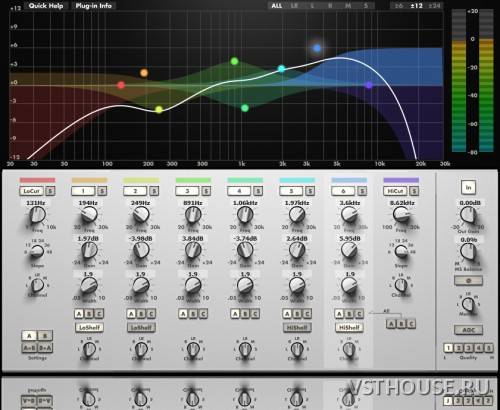The height and width of the screenshot is (410, 500).
Task: Set display range to ±12
Action: point(417,6)
